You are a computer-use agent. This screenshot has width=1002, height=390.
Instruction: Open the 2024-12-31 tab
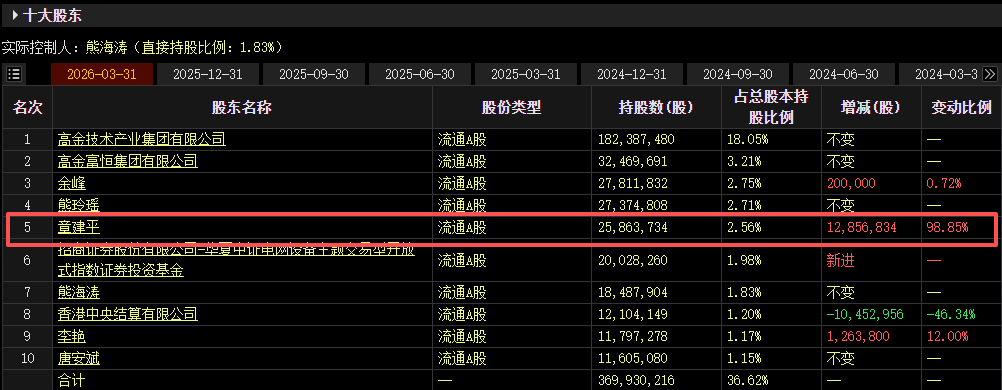pyautogui.click(x=632, y=74)
